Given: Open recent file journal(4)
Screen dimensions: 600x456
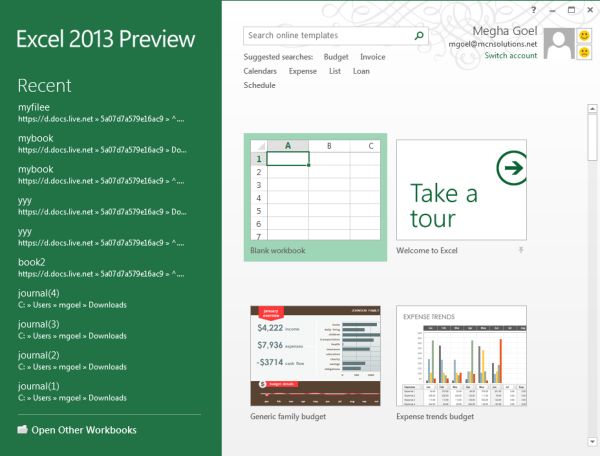Looking at the screenshot, I should coord(72,298).
